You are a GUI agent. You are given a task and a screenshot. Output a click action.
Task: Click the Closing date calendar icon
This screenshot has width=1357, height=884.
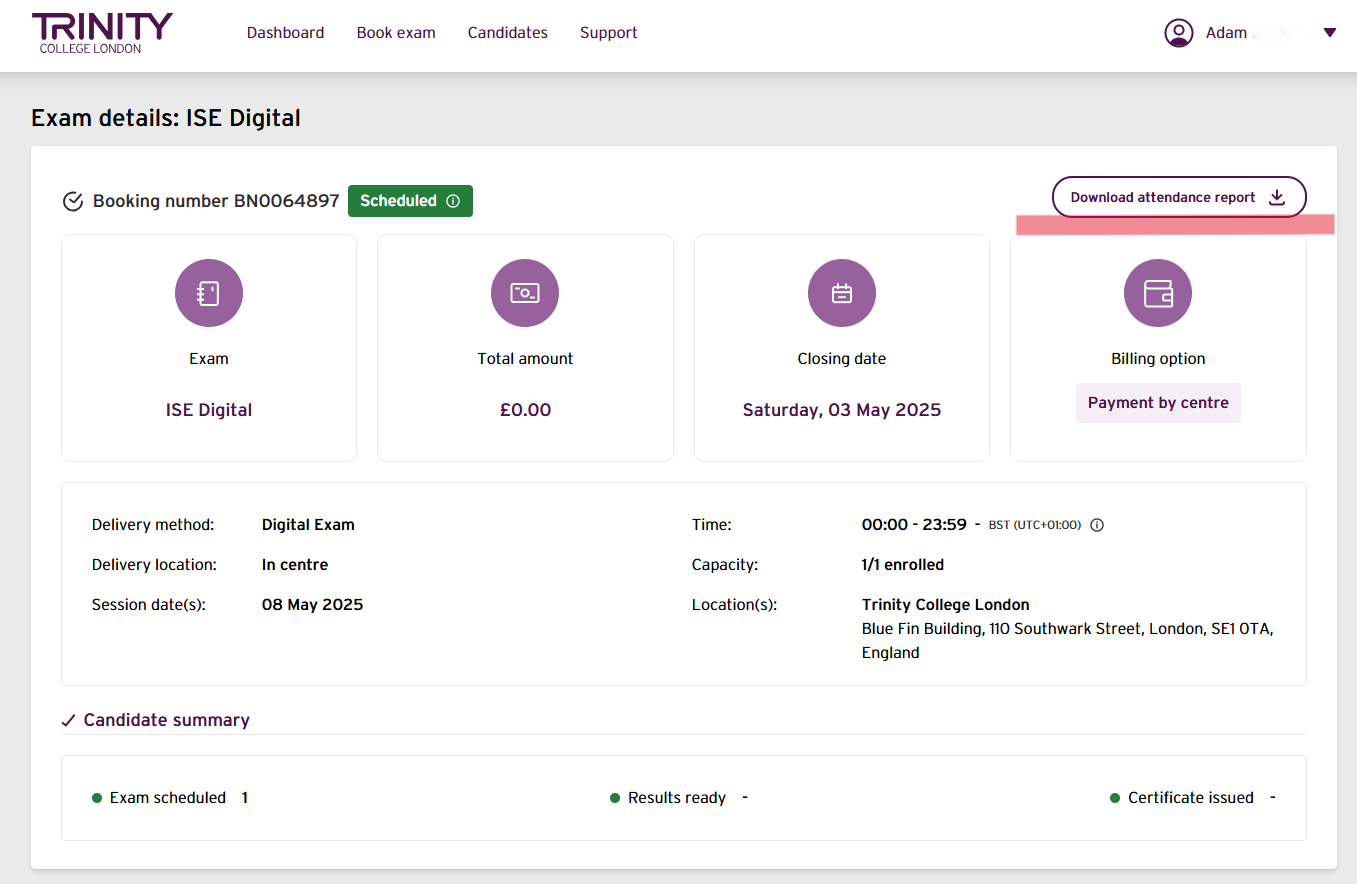(842, 293)
